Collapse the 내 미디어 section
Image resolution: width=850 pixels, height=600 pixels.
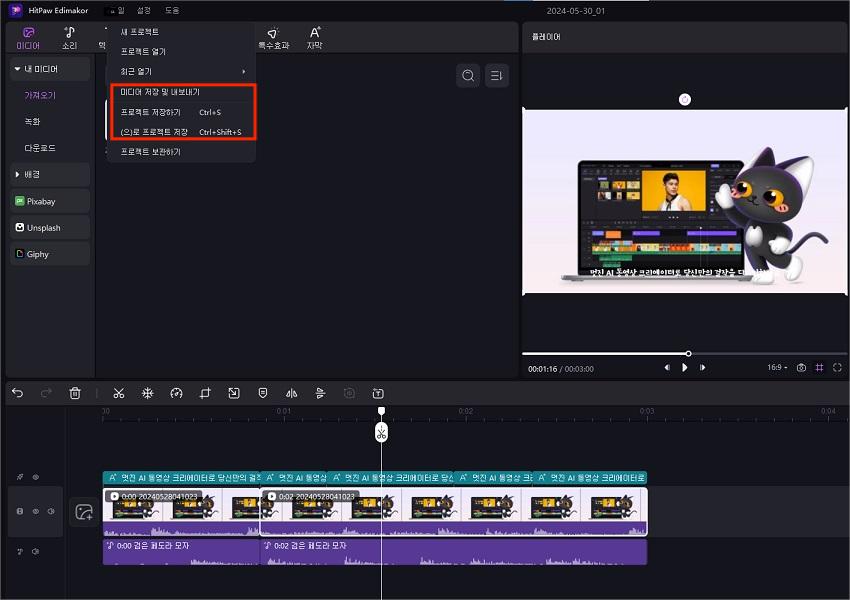tap(18, 69)
